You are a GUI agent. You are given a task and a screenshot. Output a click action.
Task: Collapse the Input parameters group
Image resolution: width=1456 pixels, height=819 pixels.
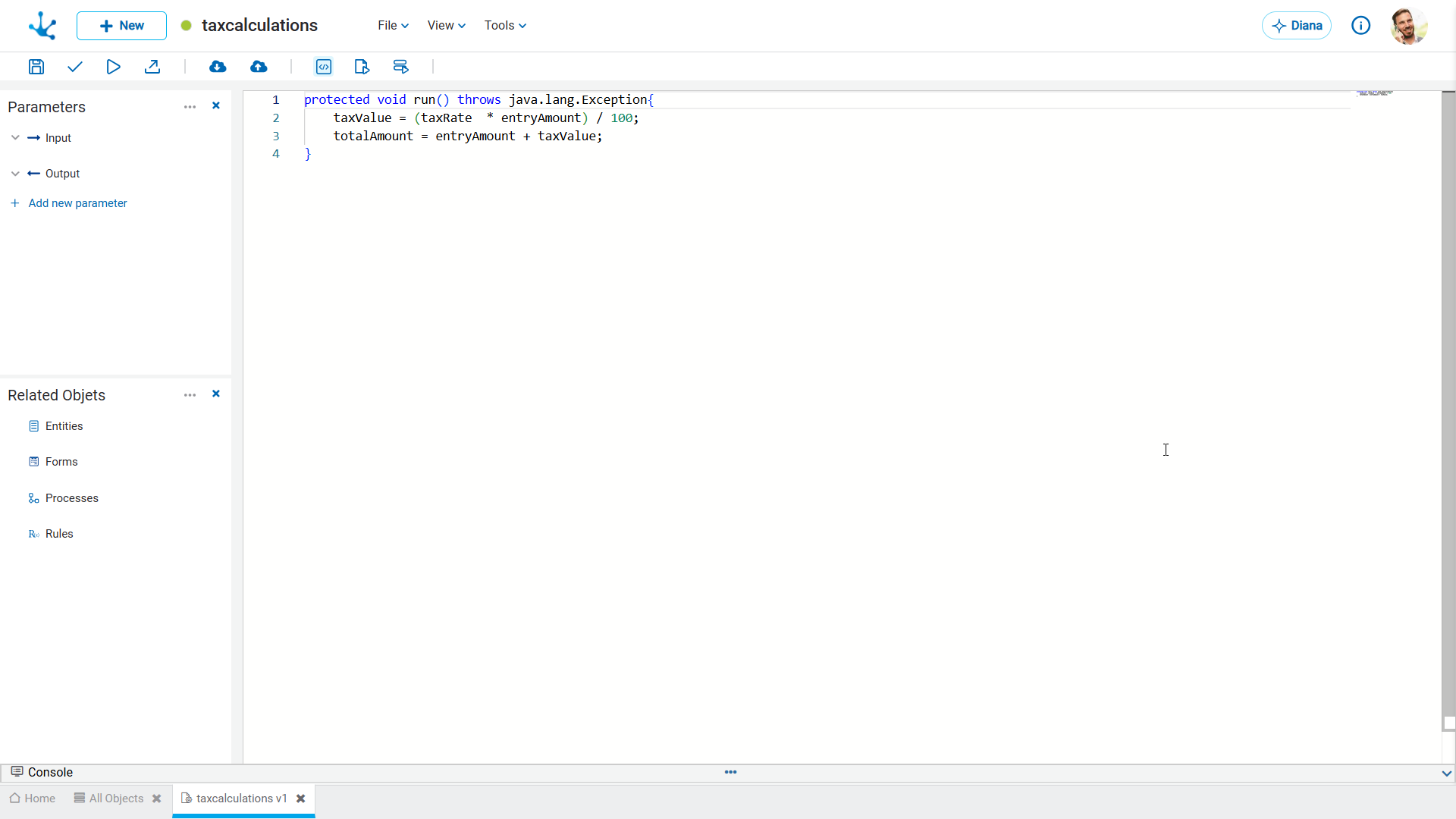coord(15,138)
